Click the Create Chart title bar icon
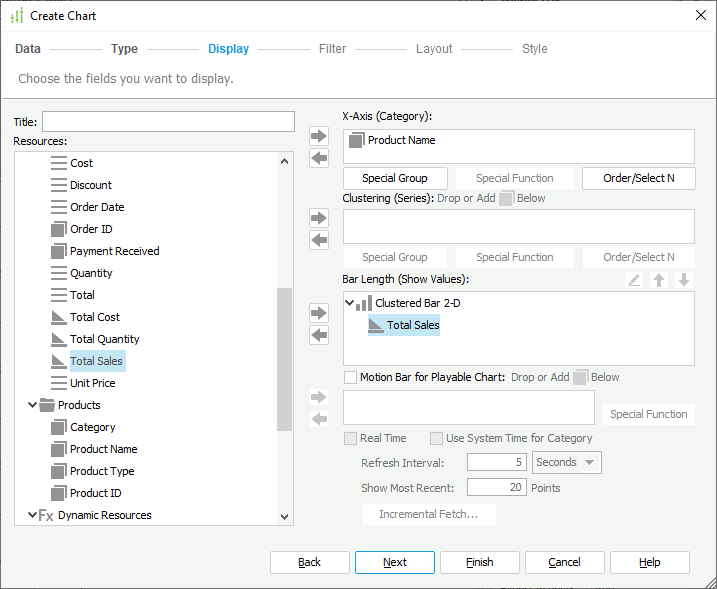The image size is (717, 589). click(17, 16)
